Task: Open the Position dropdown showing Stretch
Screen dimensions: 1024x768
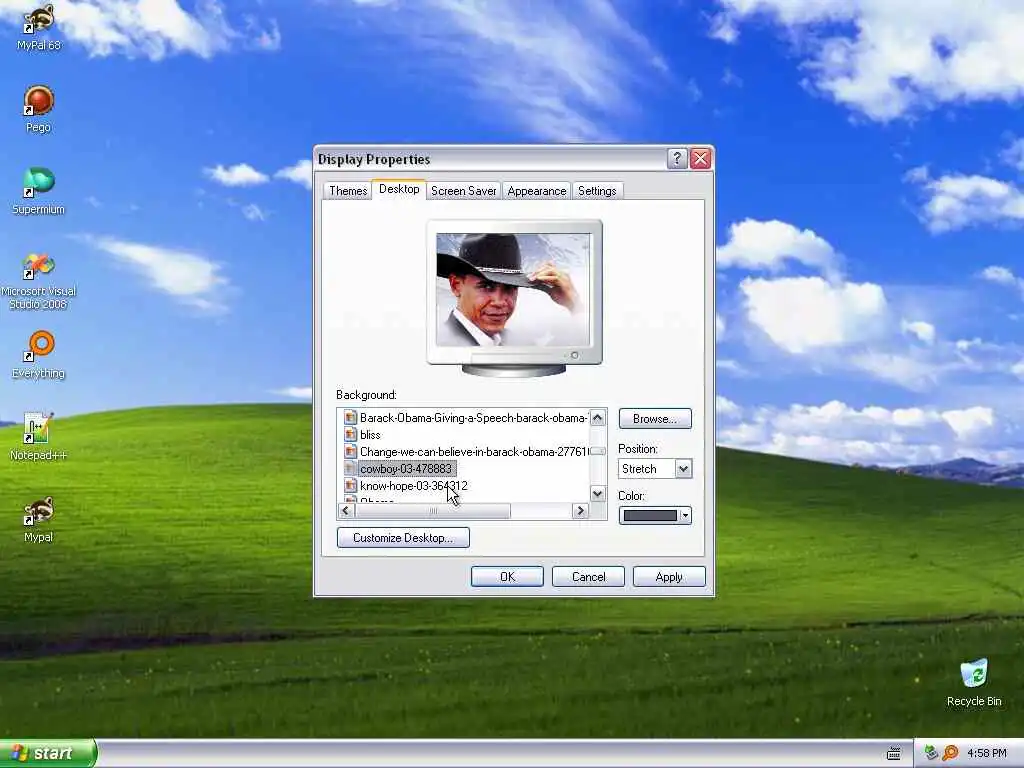Action: (654, 469)
